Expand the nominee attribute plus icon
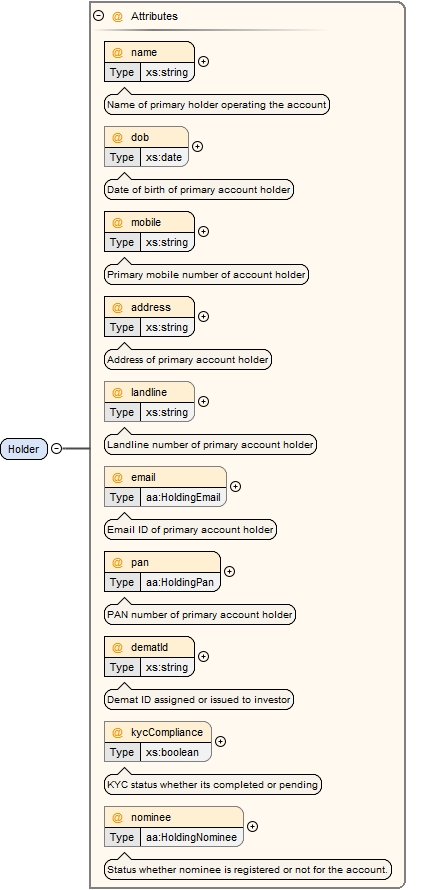 pos(252,826)
